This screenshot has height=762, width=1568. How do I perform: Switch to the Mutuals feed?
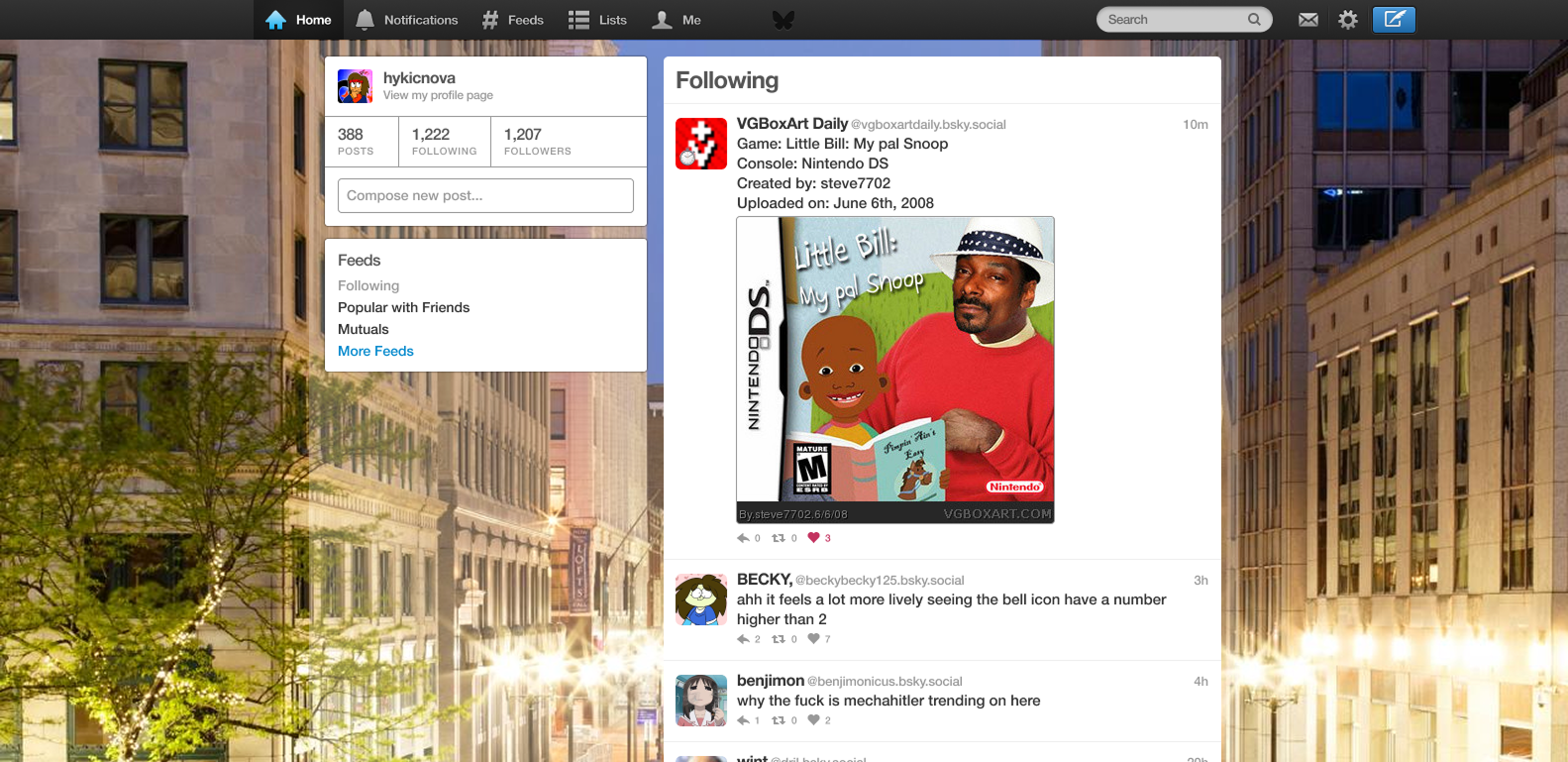coord(364,329)
